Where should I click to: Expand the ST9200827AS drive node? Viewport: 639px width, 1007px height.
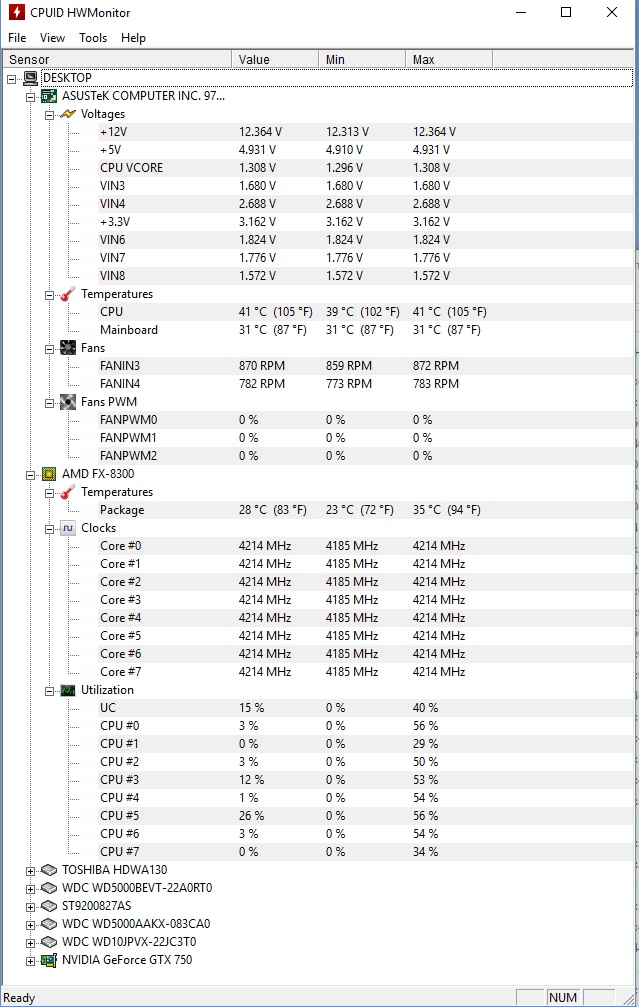30,906
